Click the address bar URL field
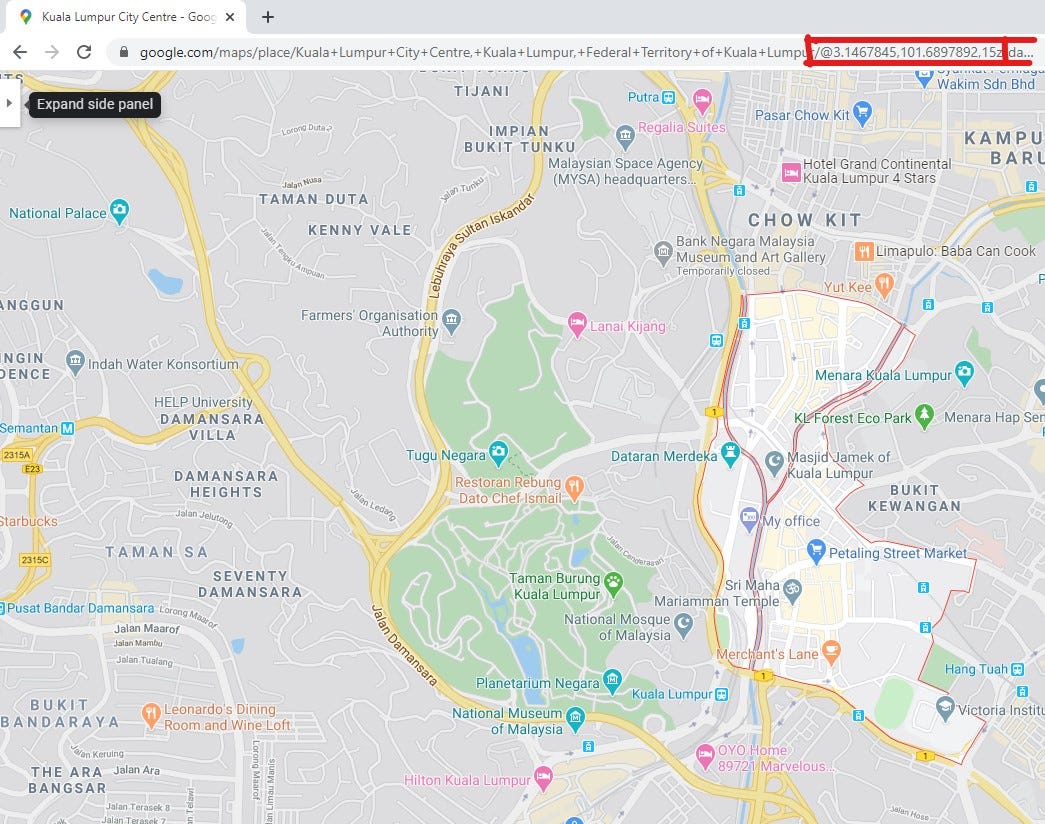1045x824 pixels. coord(578,52)
